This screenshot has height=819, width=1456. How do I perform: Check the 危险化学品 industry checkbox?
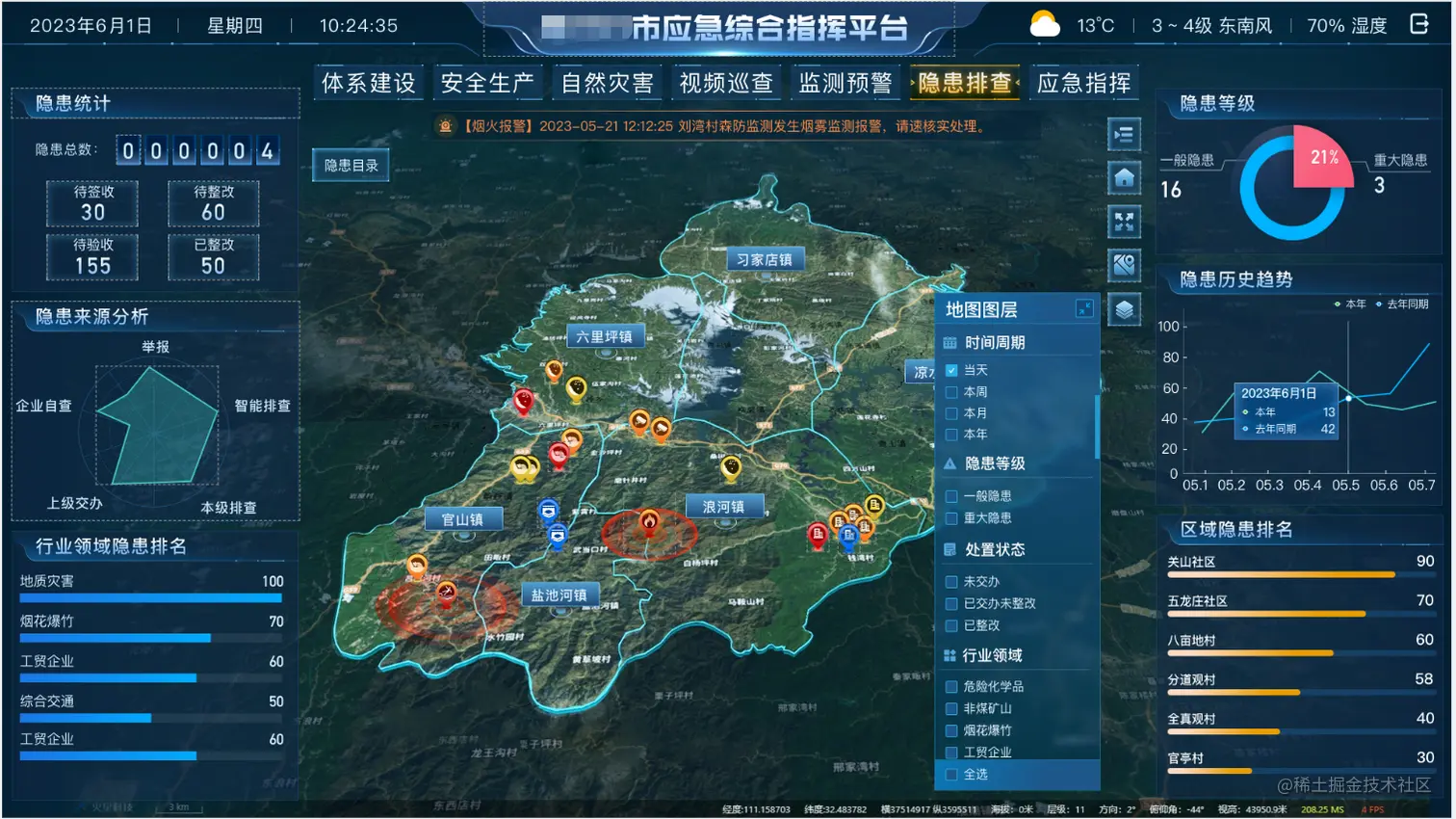tap(951, 687)
